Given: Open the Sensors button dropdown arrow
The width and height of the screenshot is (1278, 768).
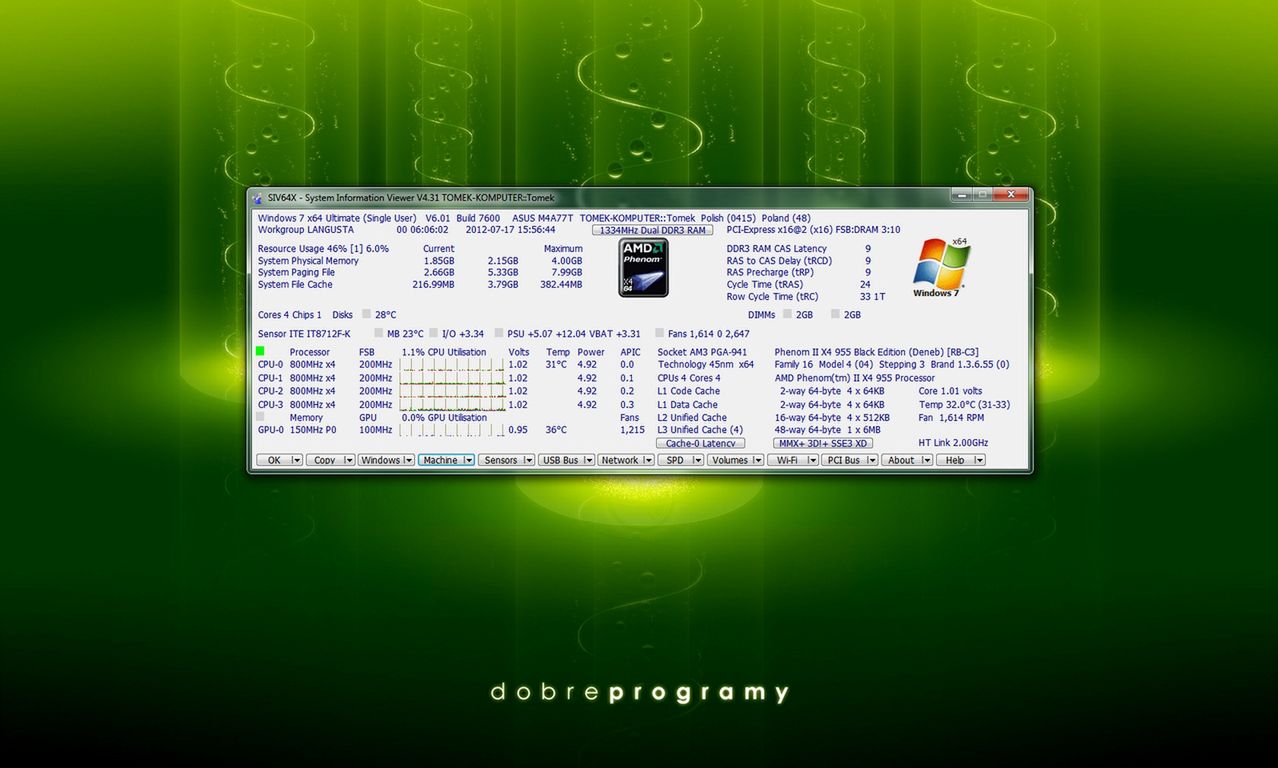Looking at the screenshot, I should click(528, 460).
